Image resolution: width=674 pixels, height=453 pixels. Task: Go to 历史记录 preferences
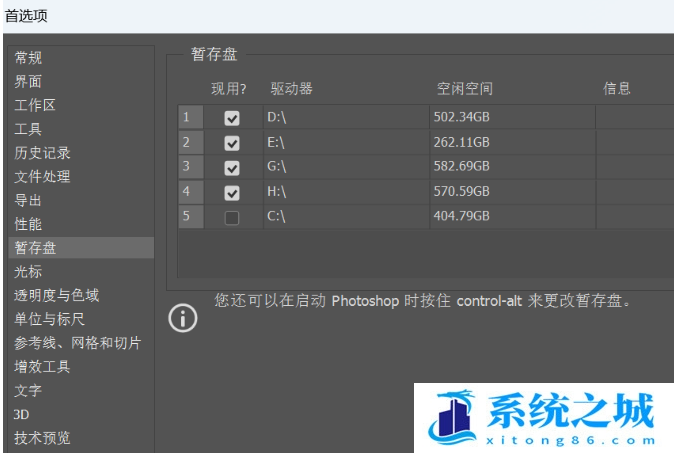pyautogui.click(x=42, y=153)
